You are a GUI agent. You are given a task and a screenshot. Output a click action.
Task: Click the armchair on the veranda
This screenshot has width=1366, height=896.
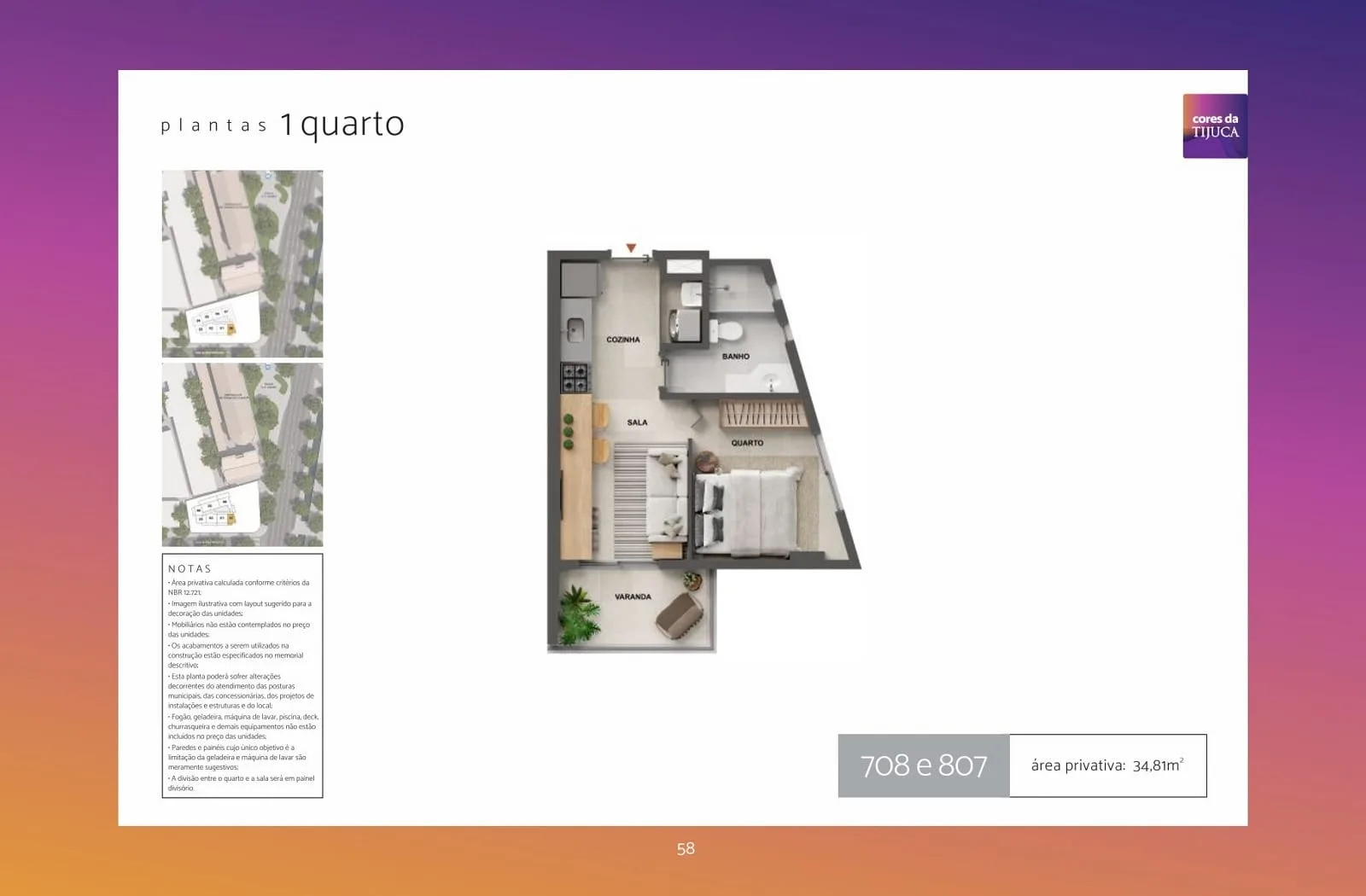point(680,613)
